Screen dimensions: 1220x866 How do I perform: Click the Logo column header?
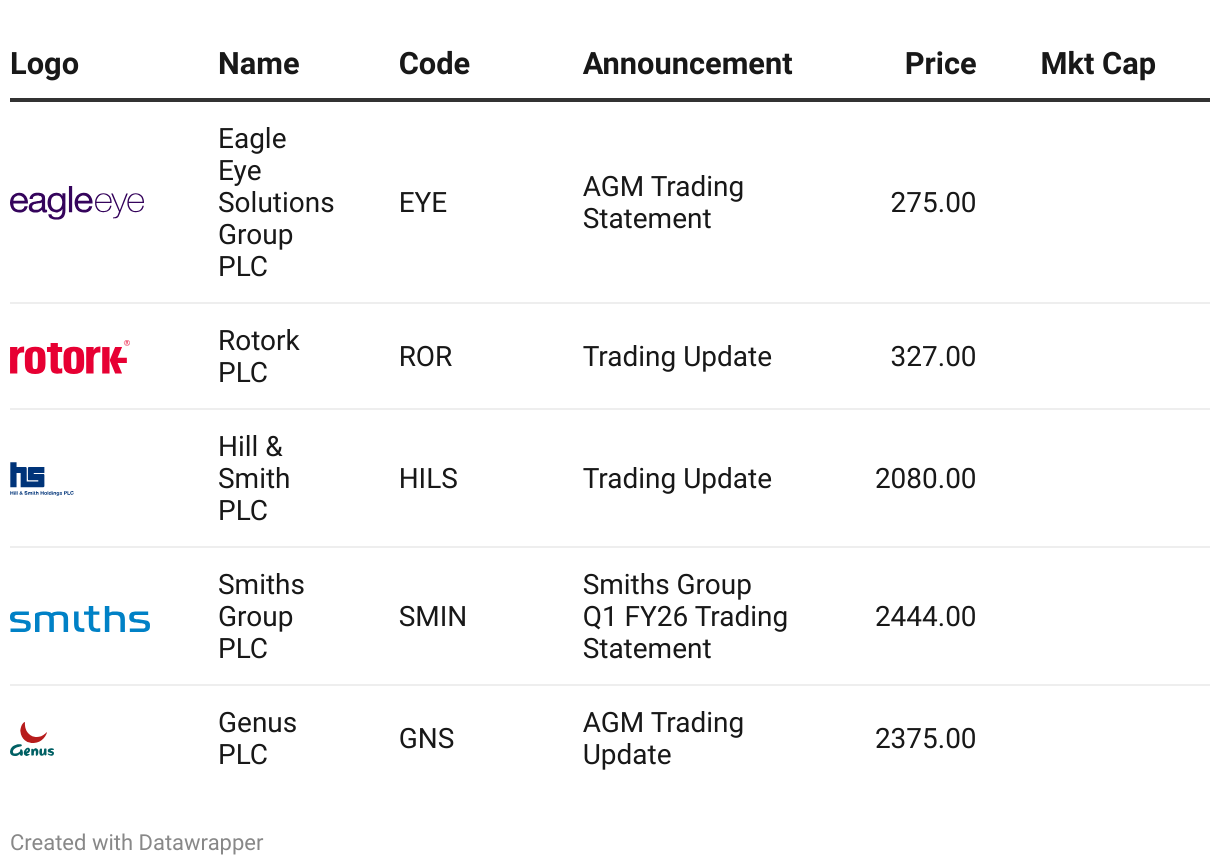coord(44,64)
